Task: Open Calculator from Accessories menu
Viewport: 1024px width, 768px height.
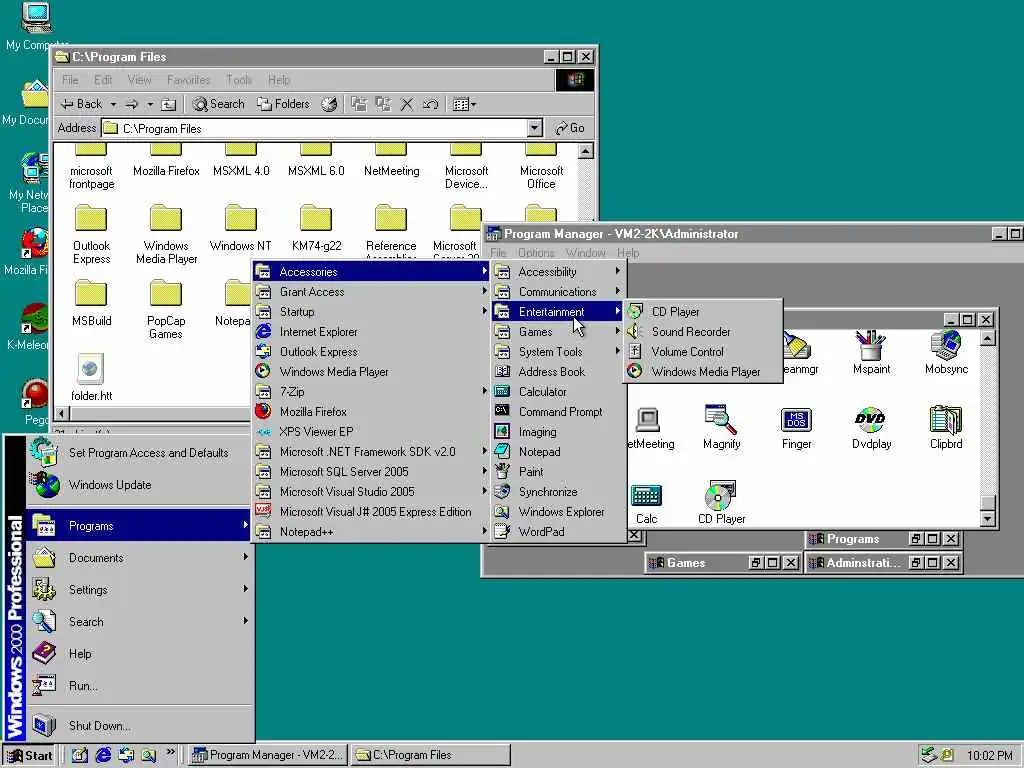Action: click(558, 392)
